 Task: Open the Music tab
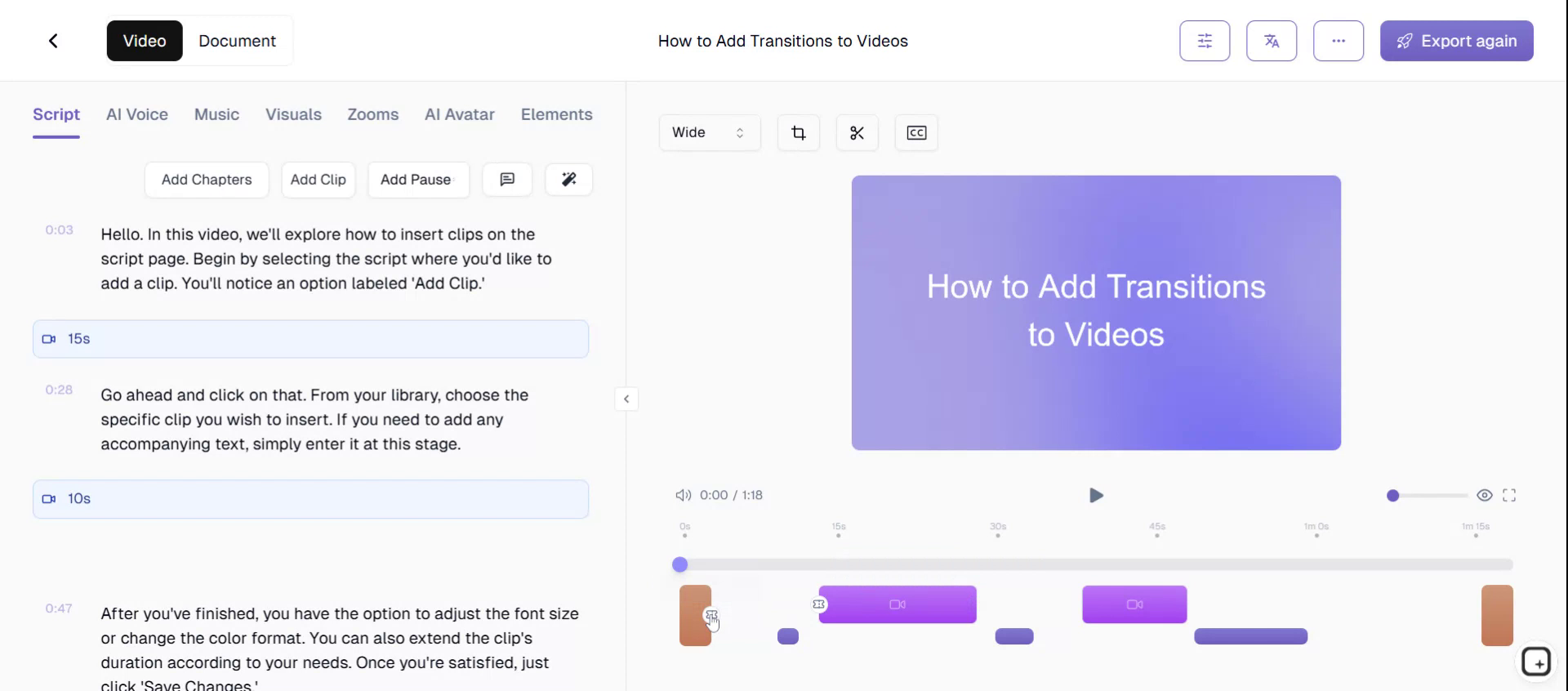(x=216, y=114)
